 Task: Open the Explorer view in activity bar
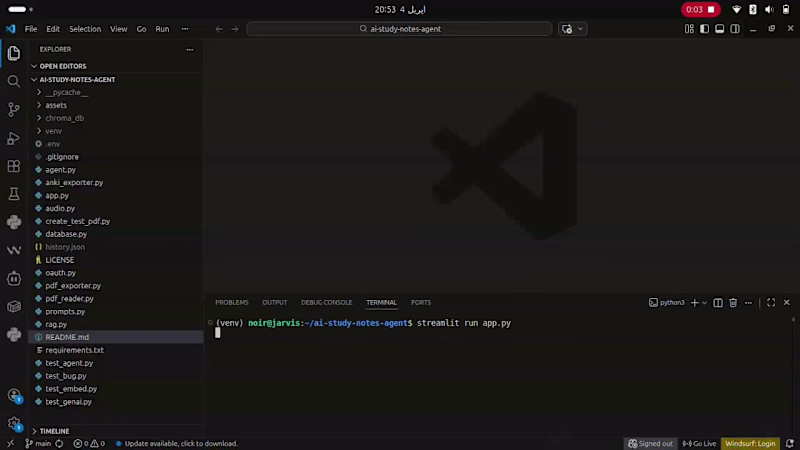pos(14,53)
